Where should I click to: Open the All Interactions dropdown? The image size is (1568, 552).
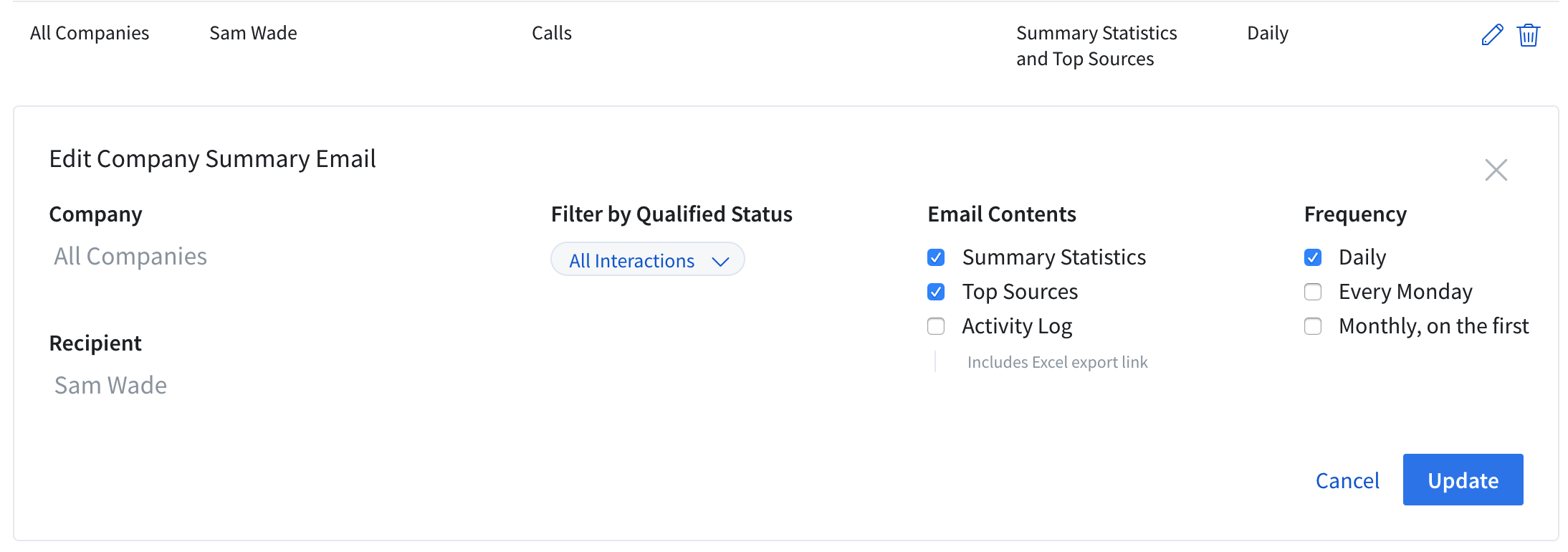[648, 260]
